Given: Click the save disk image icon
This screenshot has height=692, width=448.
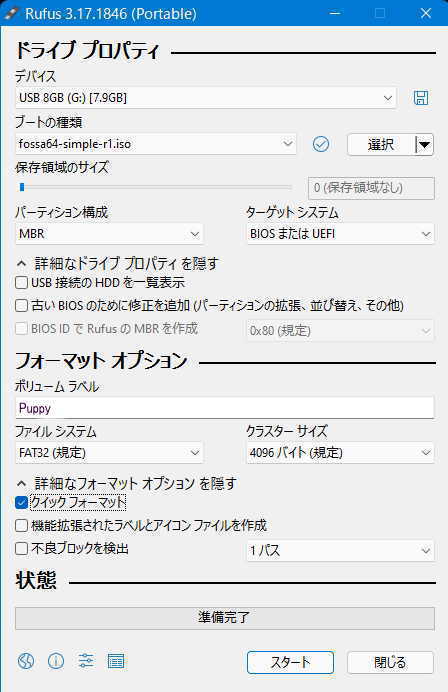Looking at the screenshot, I should point(421,98).
